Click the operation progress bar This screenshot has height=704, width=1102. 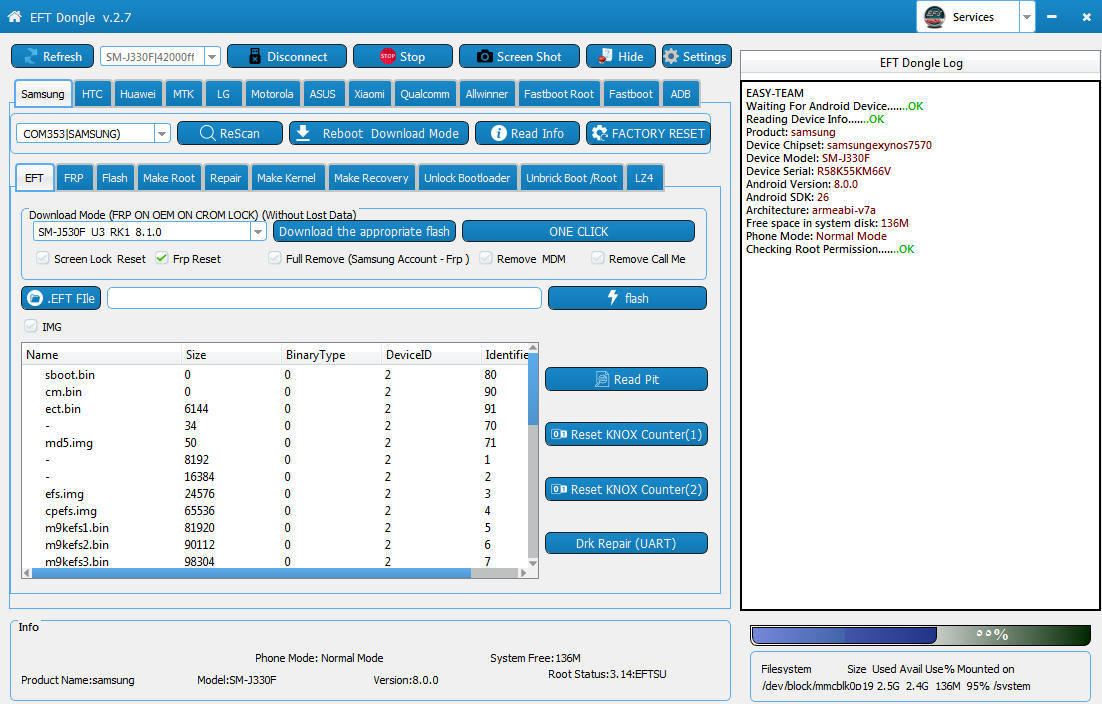point(921,635)
